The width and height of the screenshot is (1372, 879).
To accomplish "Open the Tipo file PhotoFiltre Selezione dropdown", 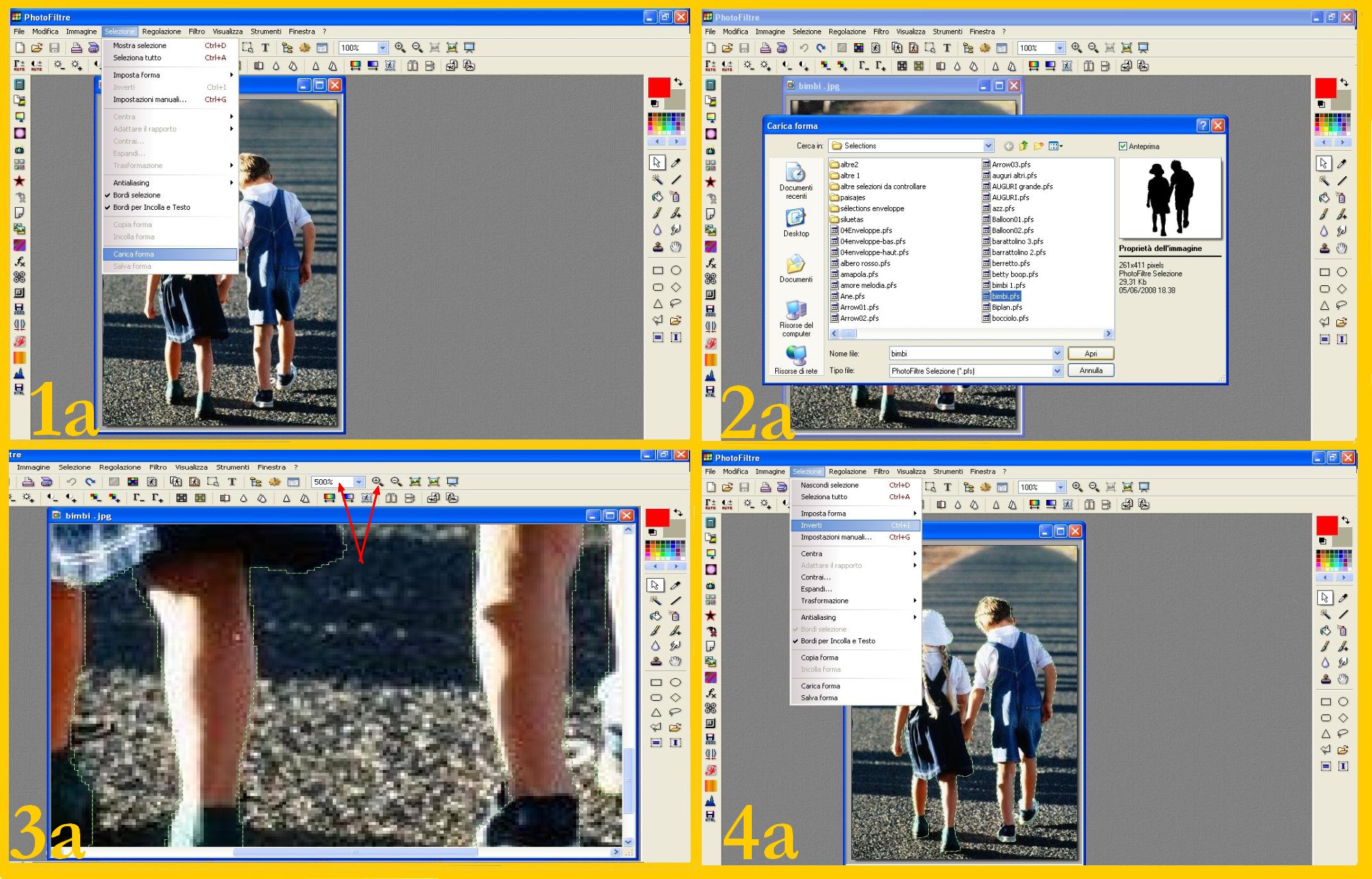I will pos(1056,371).
